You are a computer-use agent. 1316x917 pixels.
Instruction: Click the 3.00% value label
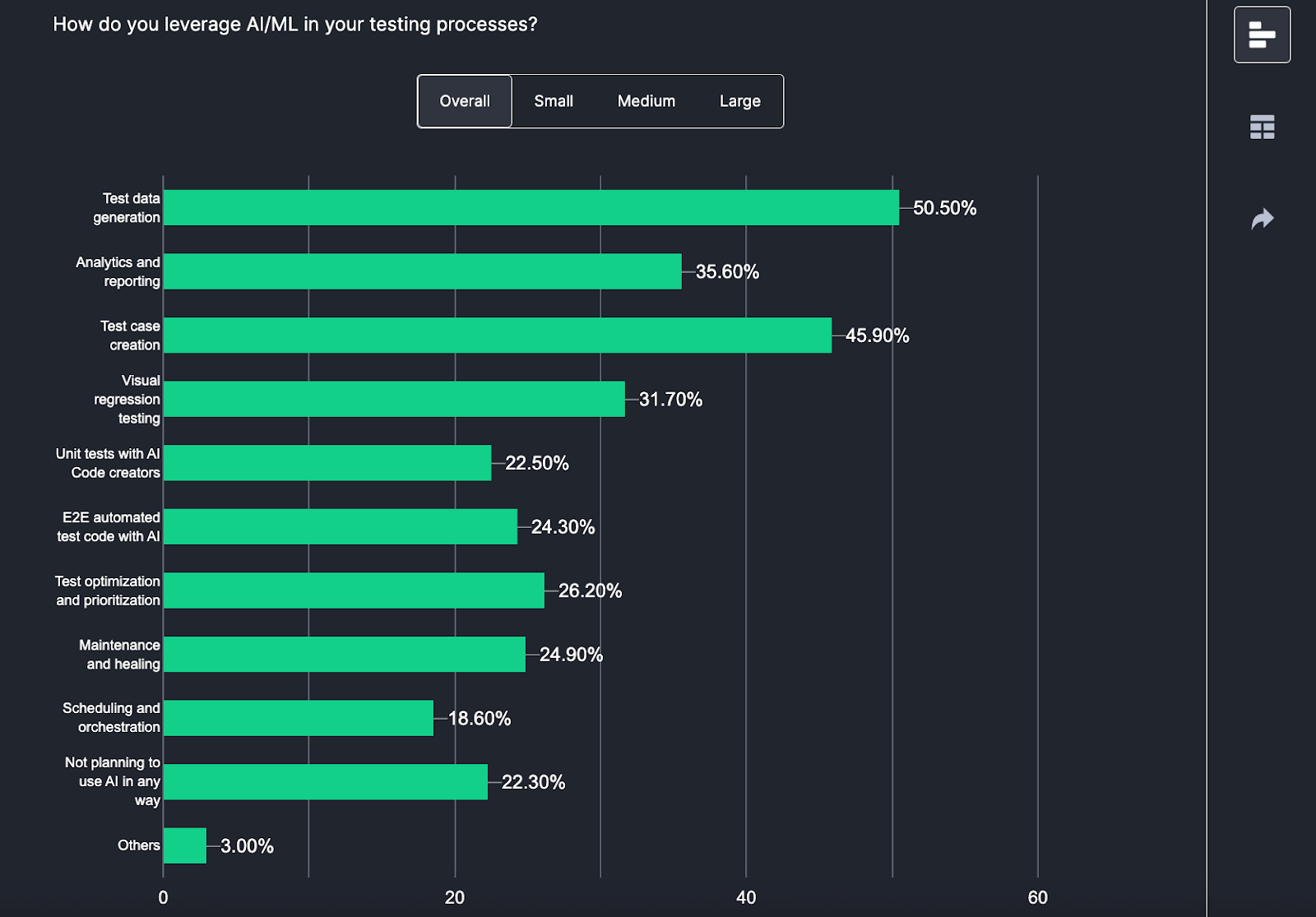point(247,845)
